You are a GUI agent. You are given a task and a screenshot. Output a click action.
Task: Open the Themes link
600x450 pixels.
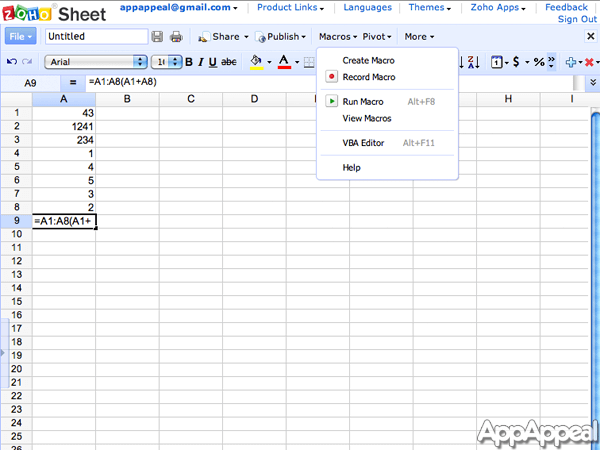(430, 7)
